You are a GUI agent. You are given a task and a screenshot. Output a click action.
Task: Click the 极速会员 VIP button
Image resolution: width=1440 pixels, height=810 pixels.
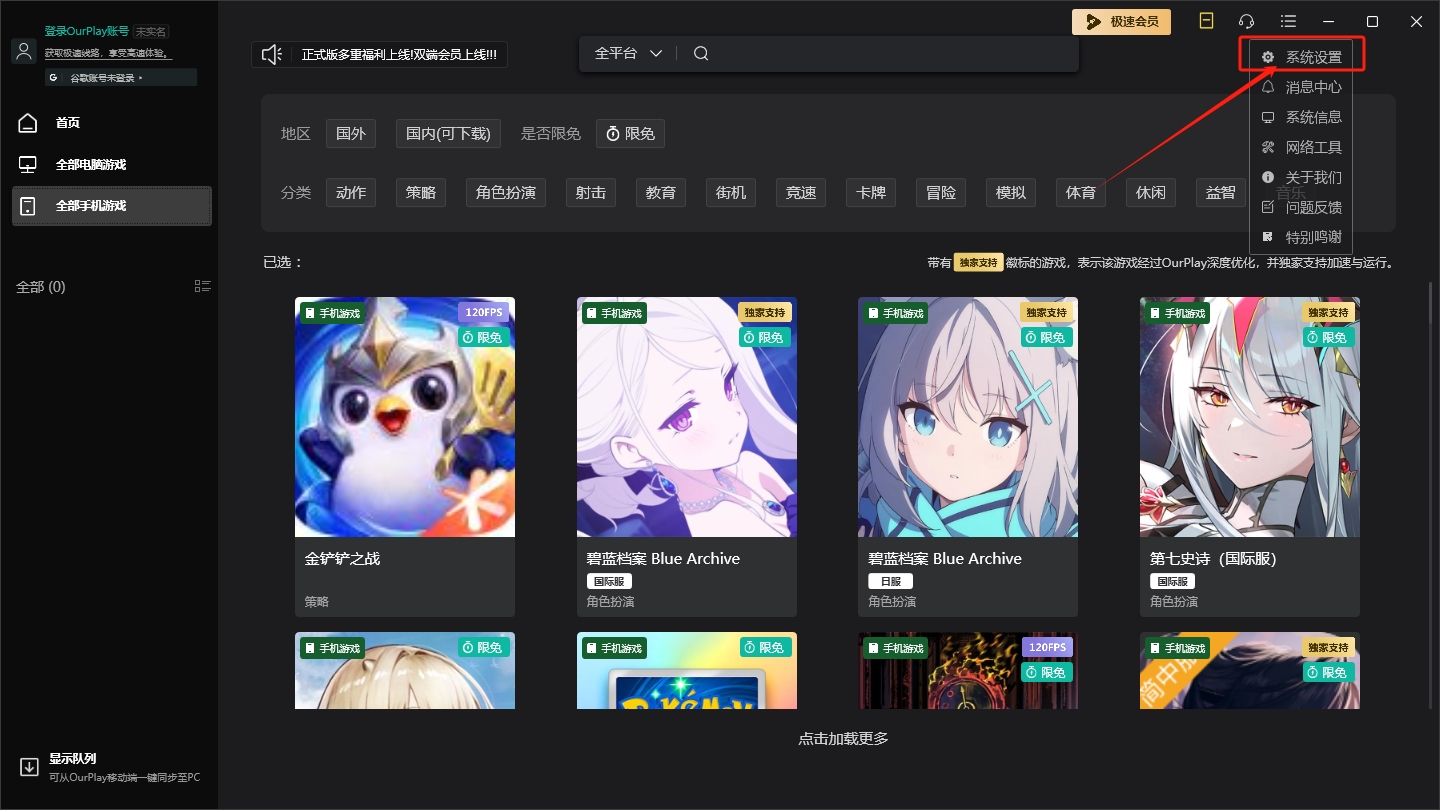point(1122,21)
